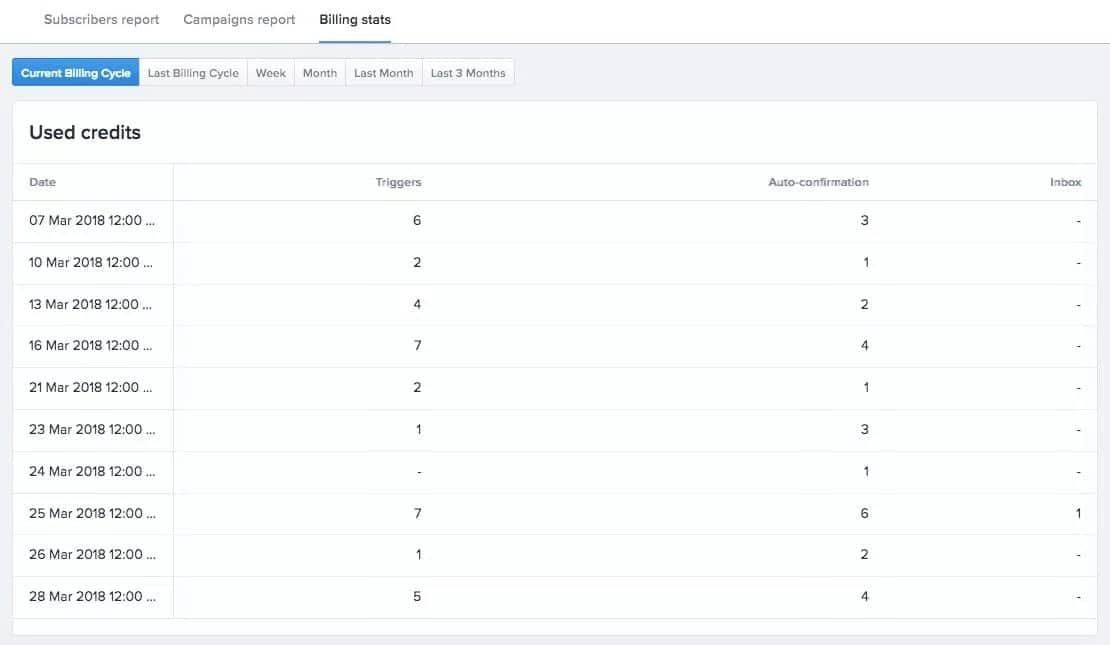View the Last 3 Months range
1110x645 pixels.
(x=468, y=73)
